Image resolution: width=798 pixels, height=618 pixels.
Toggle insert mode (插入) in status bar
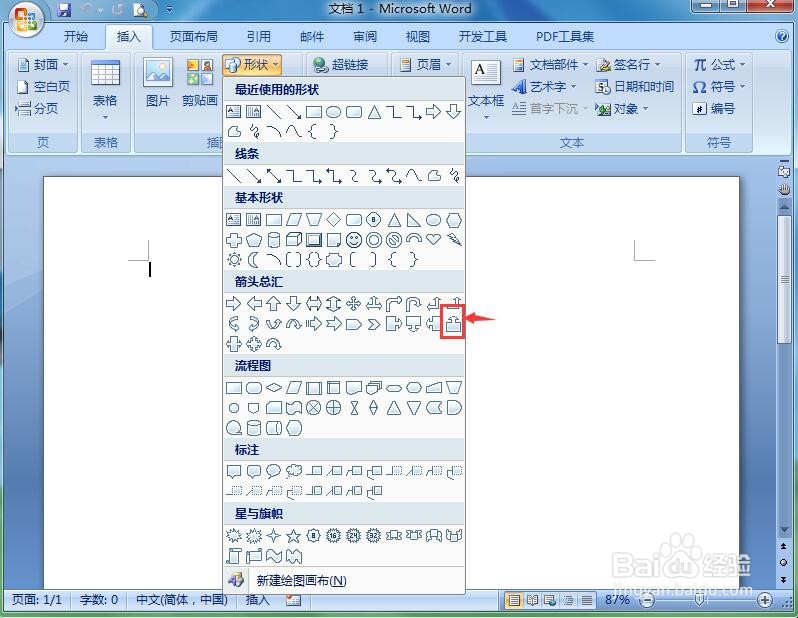[258, 600]
